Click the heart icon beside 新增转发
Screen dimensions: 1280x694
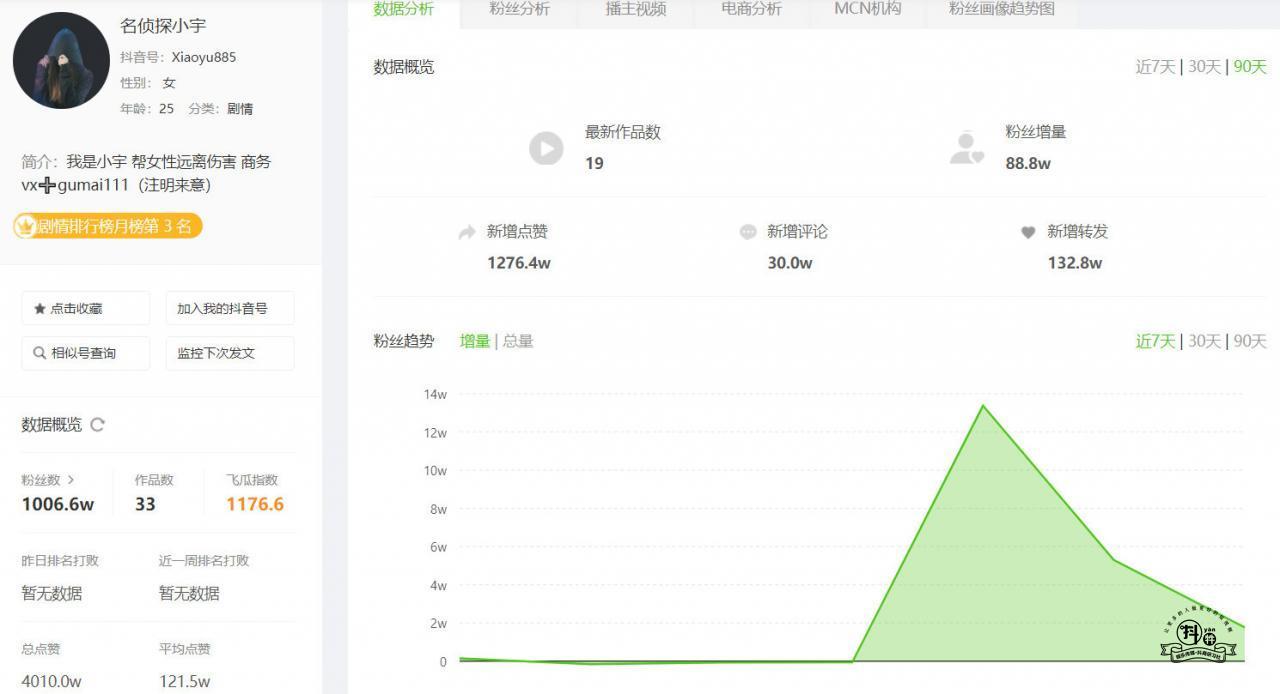1028,232
